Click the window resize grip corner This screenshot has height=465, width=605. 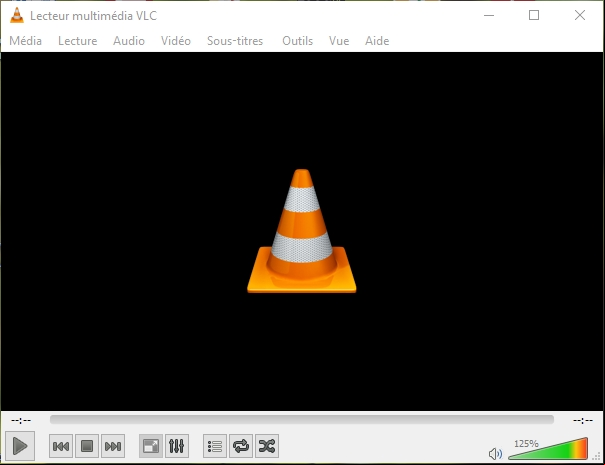click(597, 457)
